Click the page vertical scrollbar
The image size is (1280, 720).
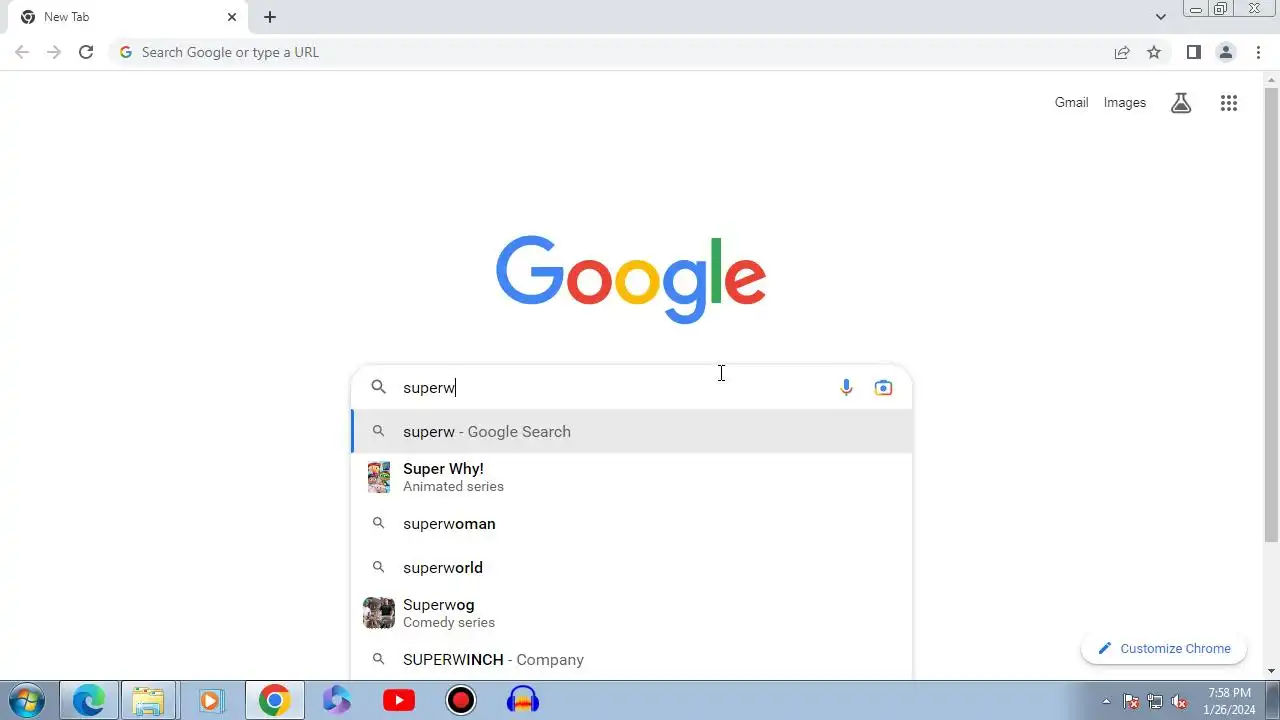[x=1272, y=314]
